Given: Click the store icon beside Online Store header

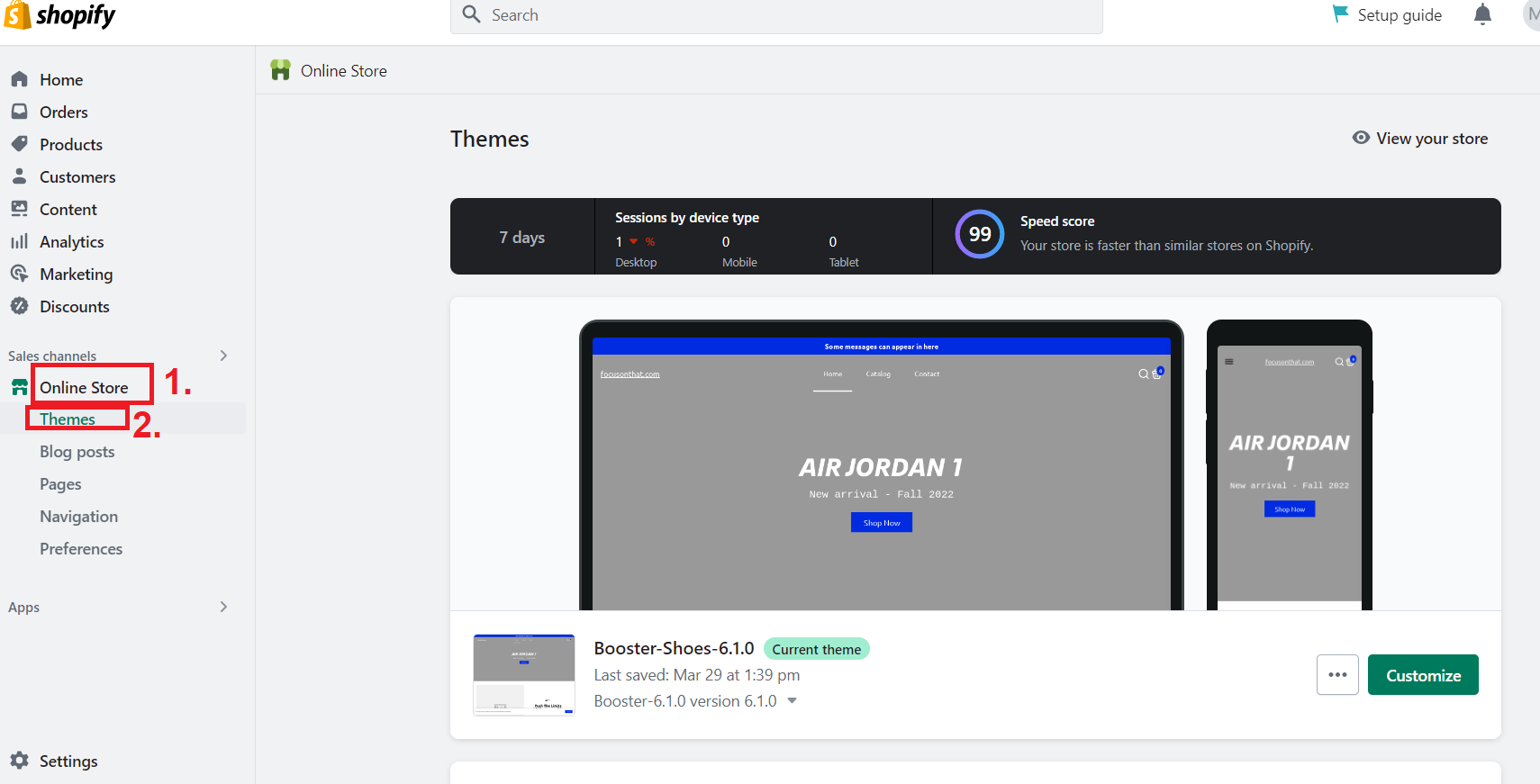Looking at the screenshot, I should (x=280, y=70).
